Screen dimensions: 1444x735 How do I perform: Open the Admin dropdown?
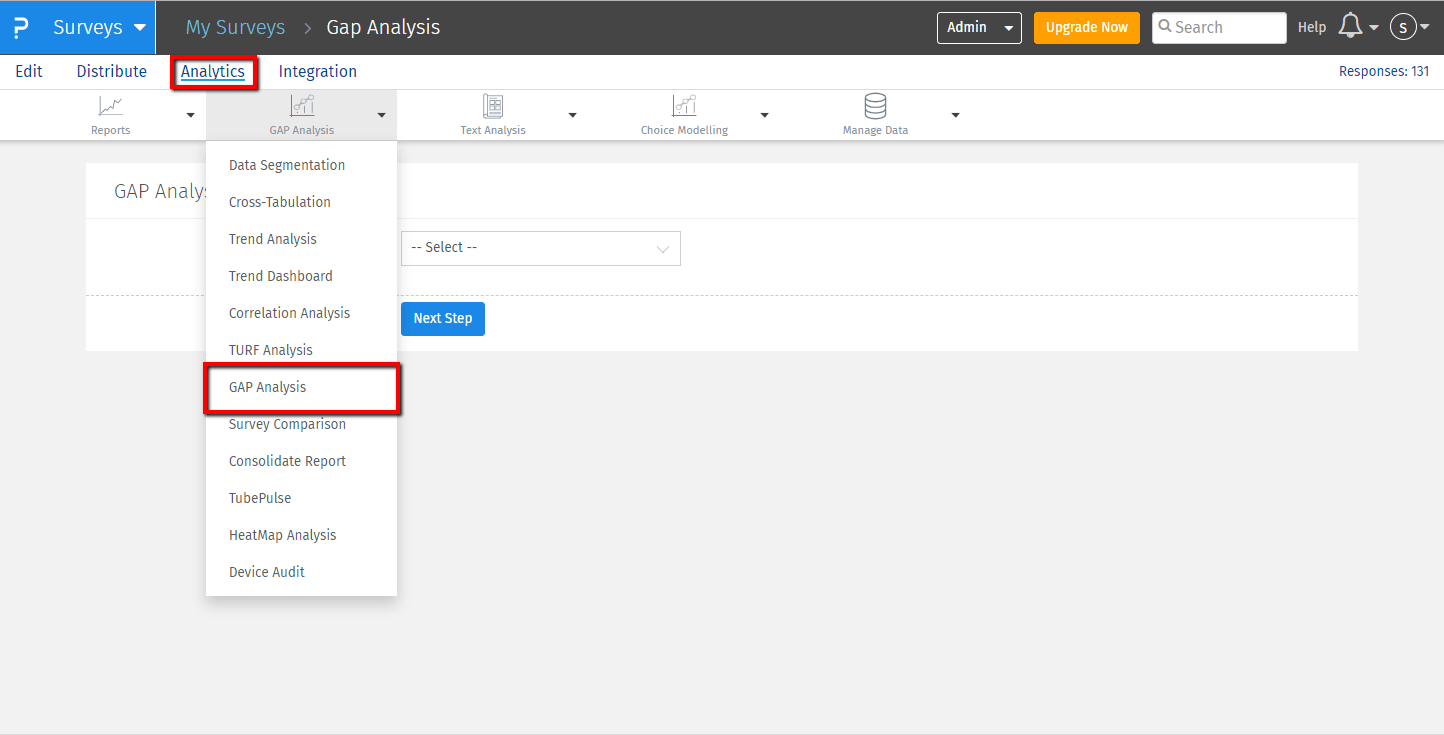pyautogui.click(x=978, y=28)
